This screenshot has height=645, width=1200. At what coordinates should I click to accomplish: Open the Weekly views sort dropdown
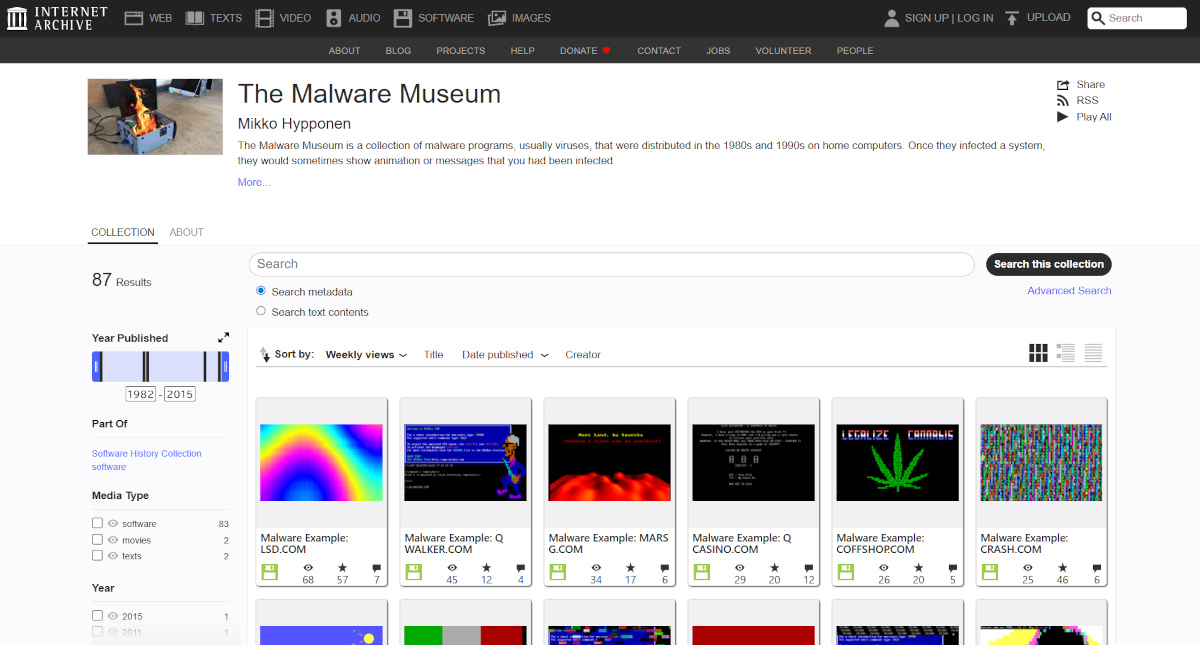(x=366, y=355)
